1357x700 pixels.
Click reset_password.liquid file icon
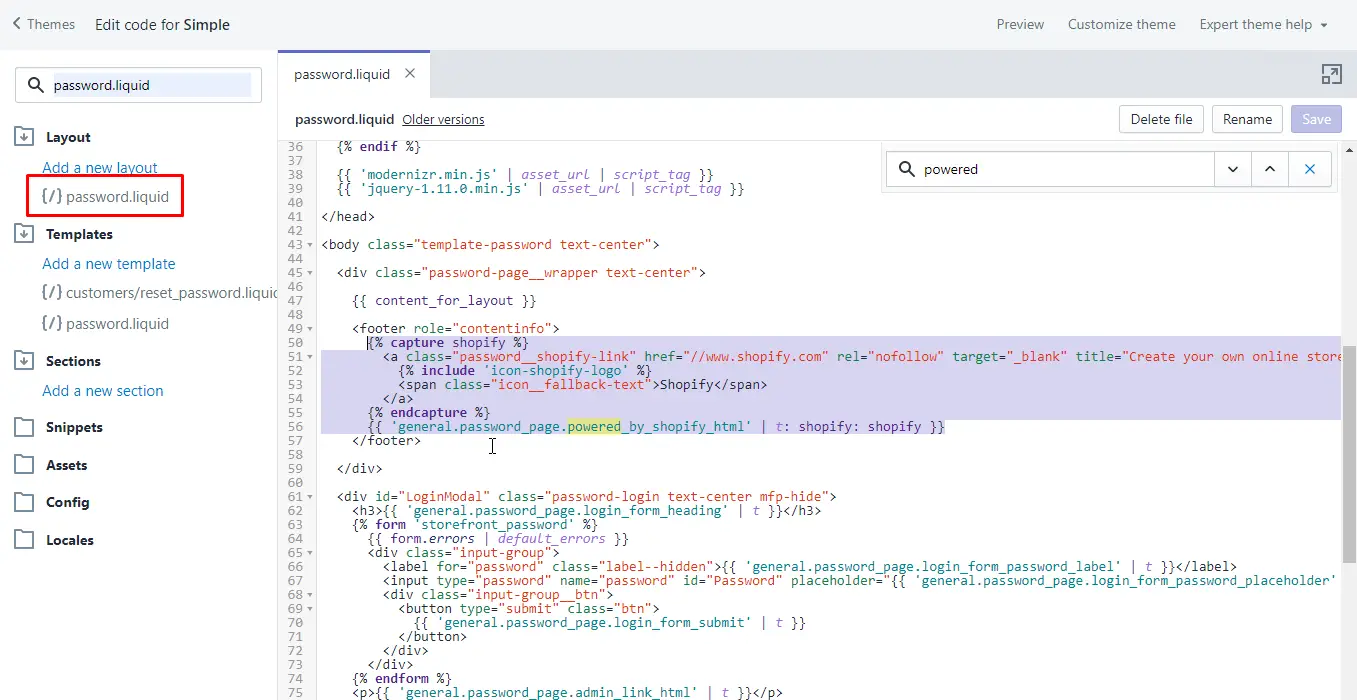point(51,293)
